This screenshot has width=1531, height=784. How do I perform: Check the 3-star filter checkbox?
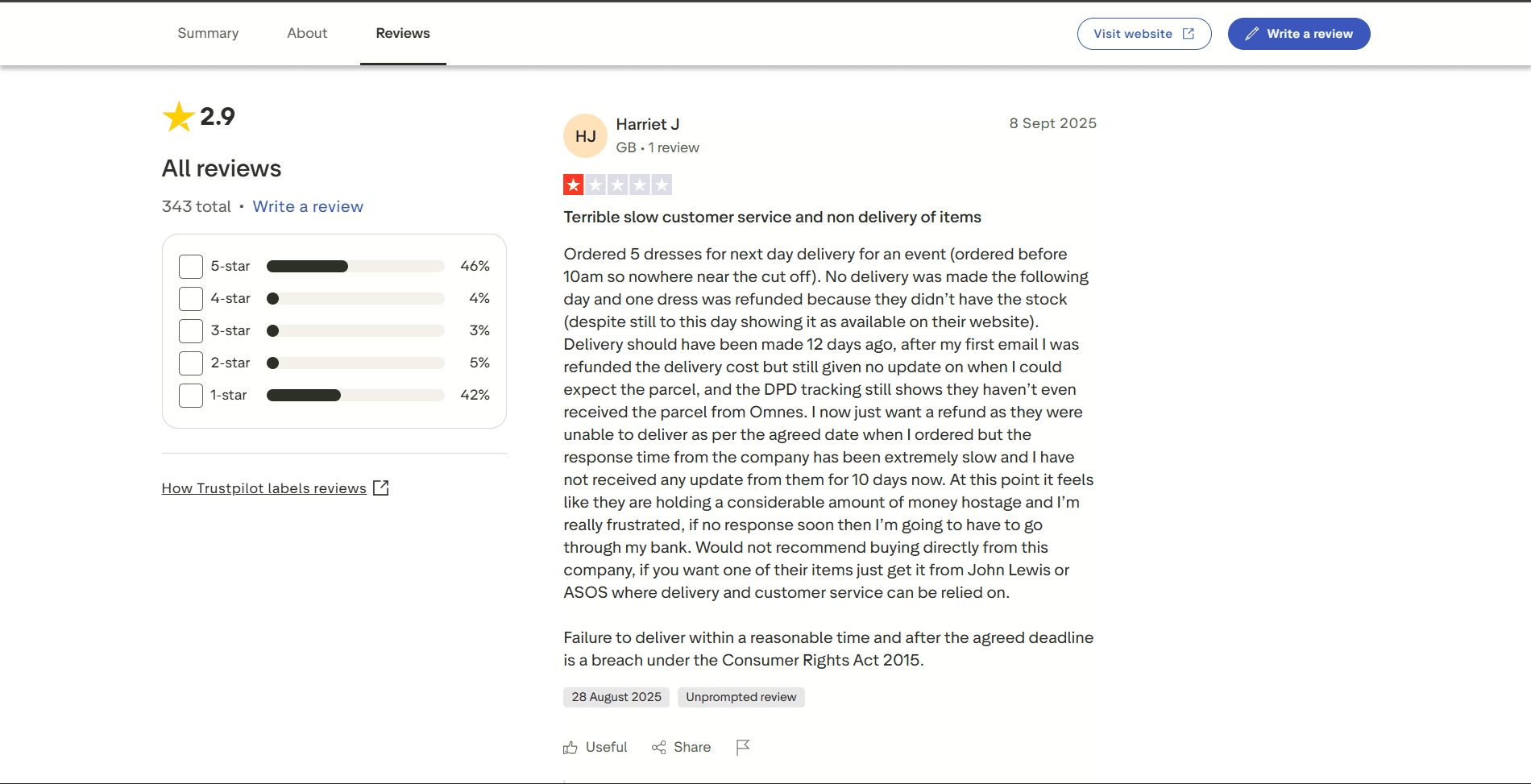point(190,330)
